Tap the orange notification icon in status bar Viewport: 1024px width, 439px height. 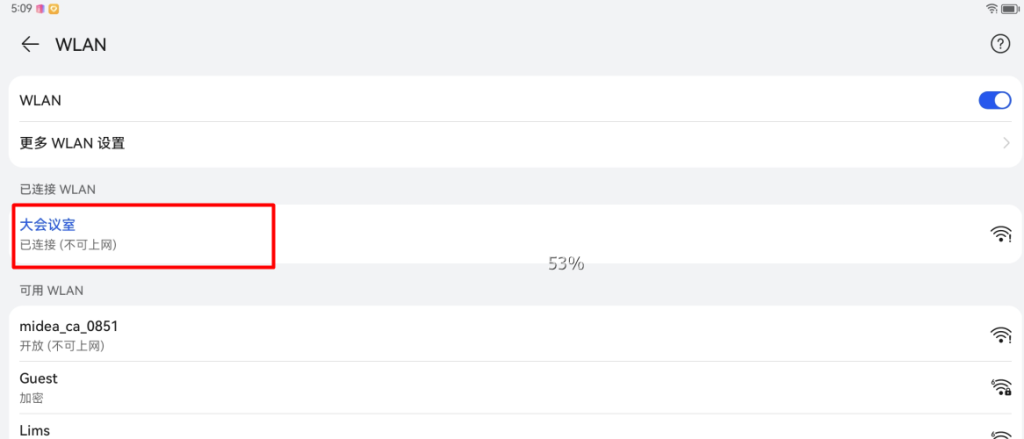click(53, 8)
